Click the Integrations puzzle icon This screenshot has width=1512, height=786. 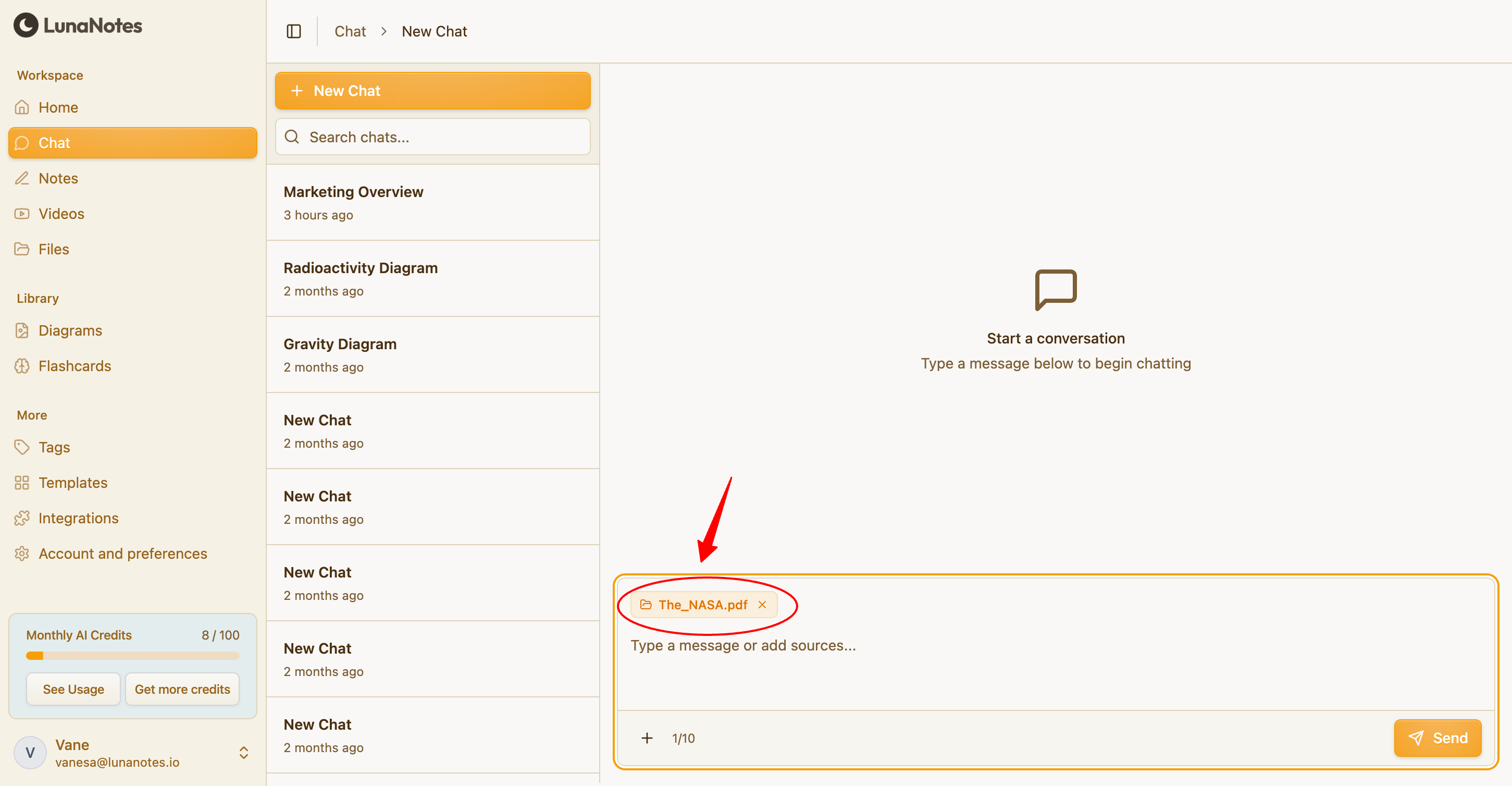tap(22, 518)
